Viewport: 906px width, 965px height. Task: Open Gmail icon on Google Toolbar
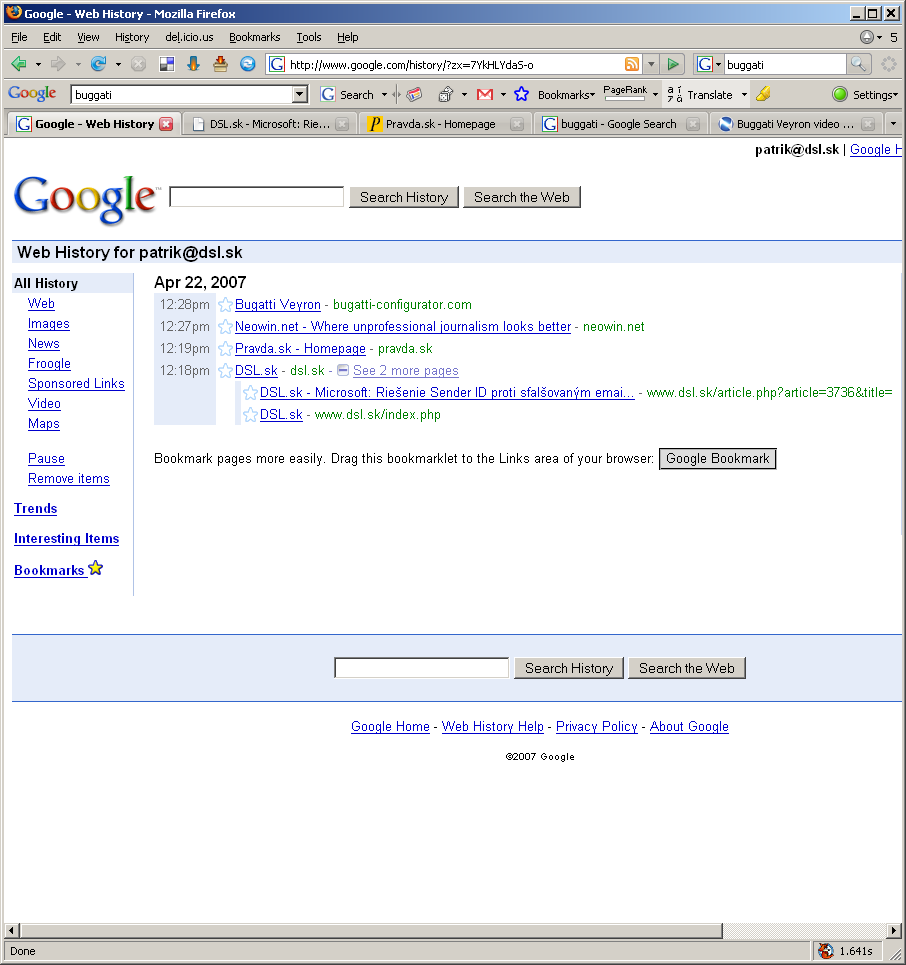pyautogui.click(x=485, y=95)
